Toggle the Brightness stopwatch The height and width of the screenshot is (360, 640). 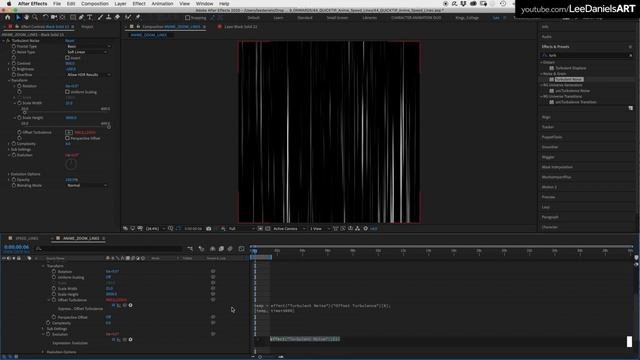tap(14, 69)
